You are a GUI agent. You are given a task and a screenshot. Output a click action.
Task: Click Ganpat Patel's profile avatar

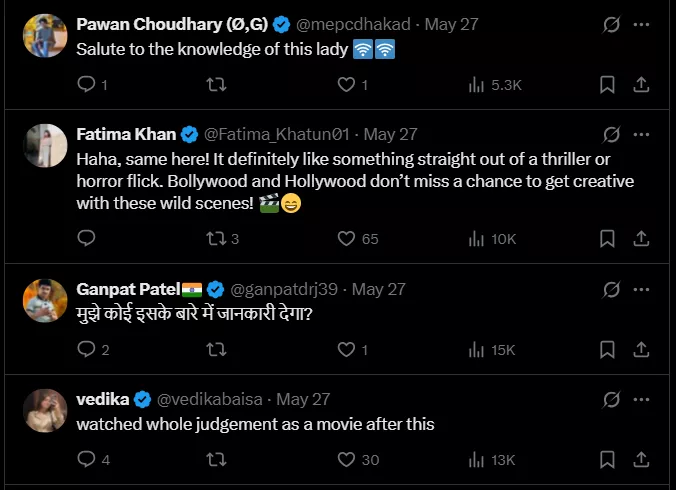point(44,300)
